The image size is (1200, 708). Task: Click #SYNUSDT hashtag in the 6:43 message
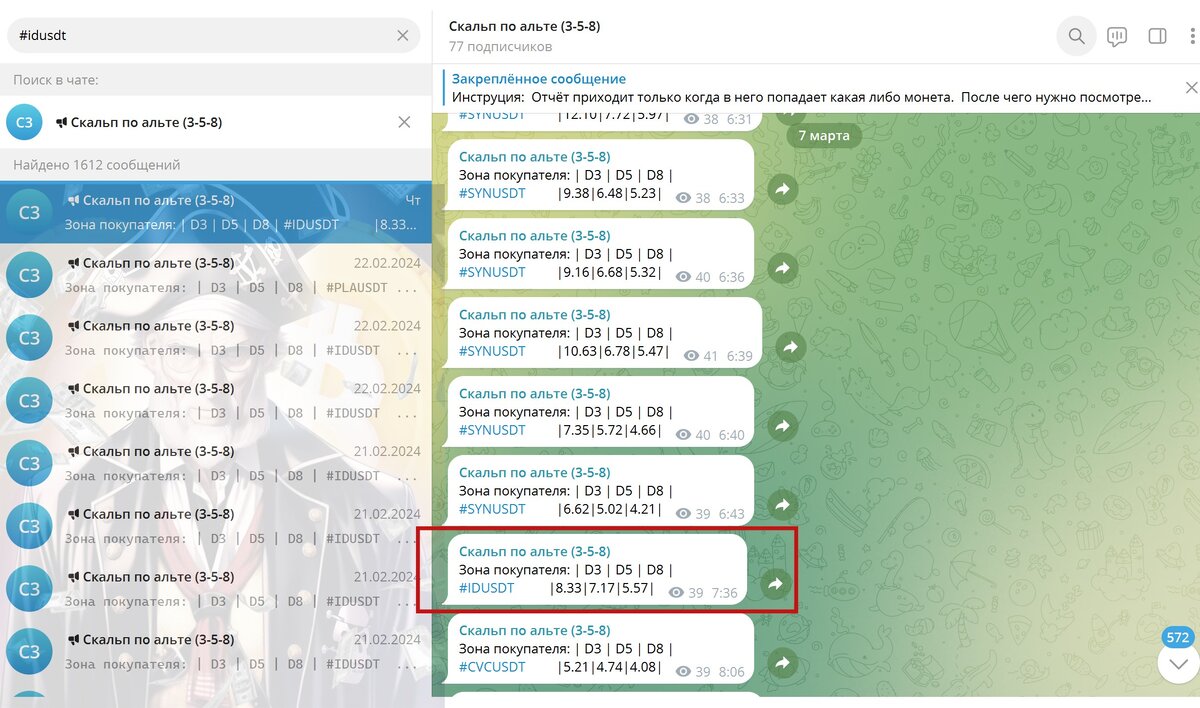492,509
